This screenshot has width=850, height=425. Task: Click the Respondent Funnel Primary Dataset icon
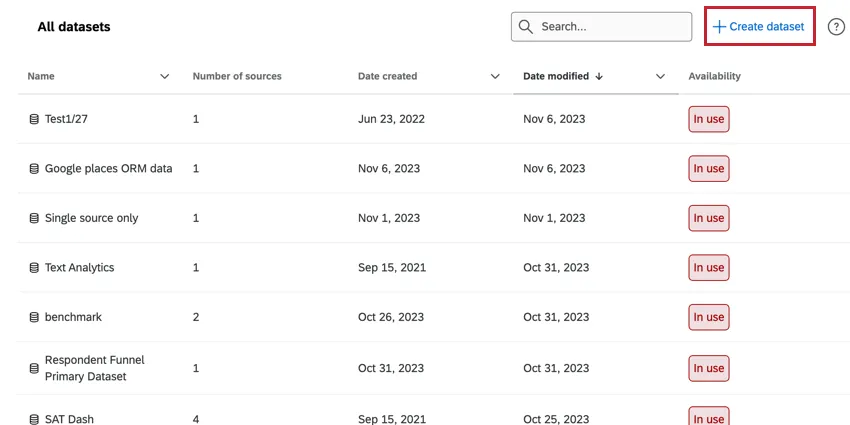click(34, 368)
